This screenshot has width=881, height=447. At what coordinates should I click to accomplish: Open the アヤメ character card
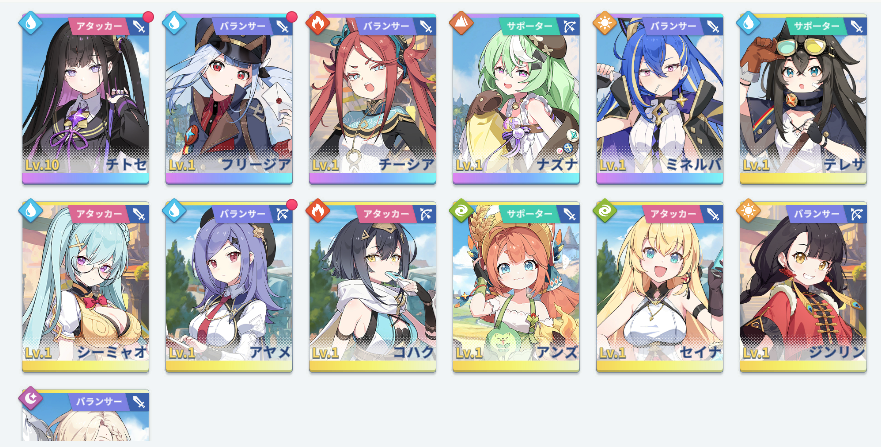[229, 287]
